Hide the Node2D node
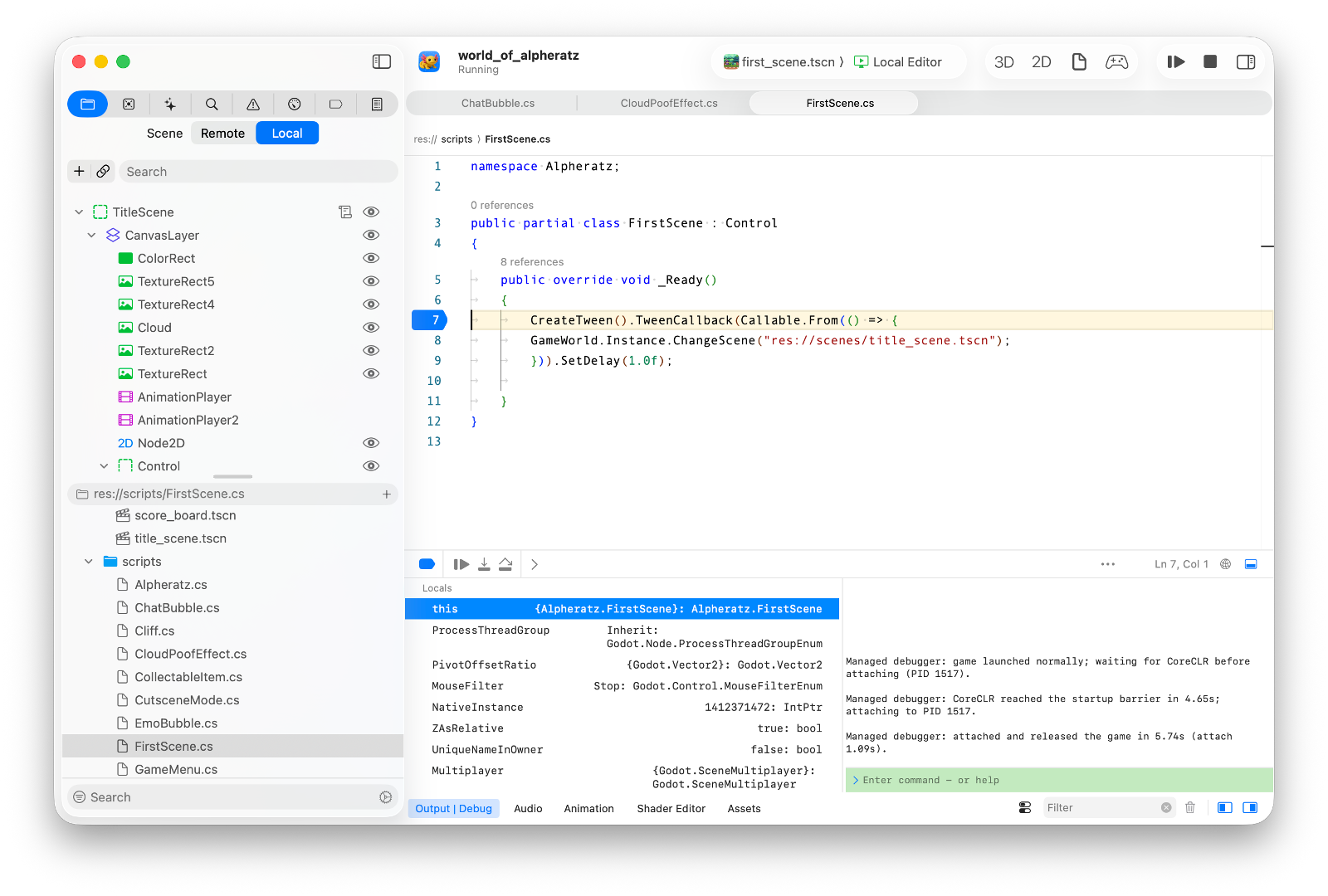1328x896 pixels. [371, 443]
